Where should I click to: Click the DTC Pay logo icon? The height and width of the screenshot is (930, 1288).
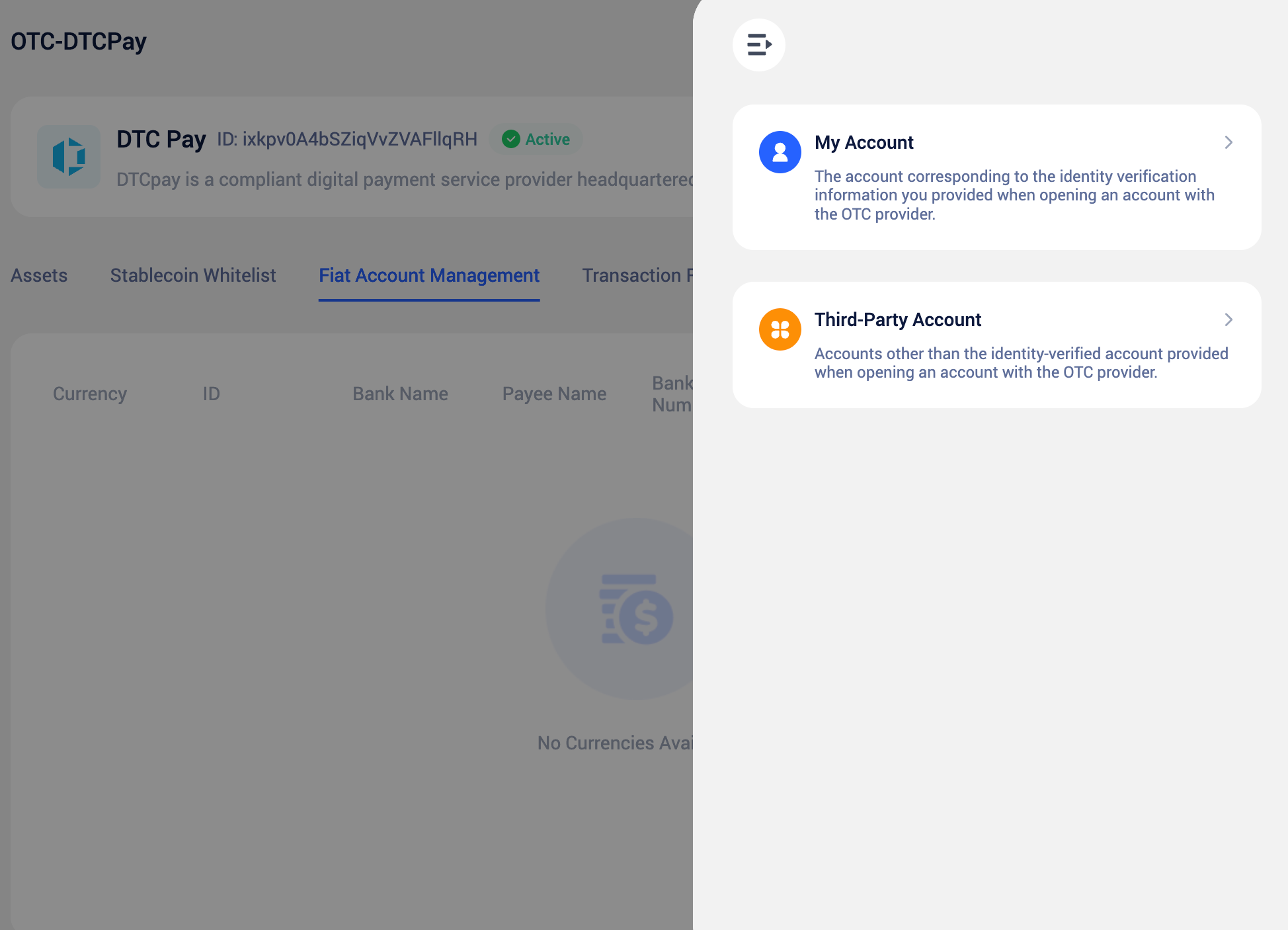(69, 157)
